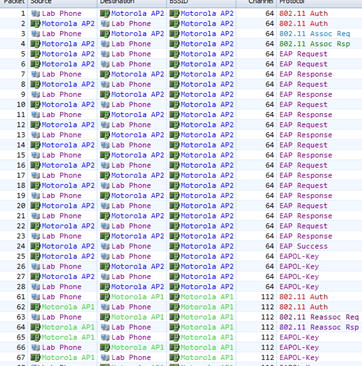Select 802.11 Auth protocol in packet 61
Screen dimensions: 362x366
303,297
